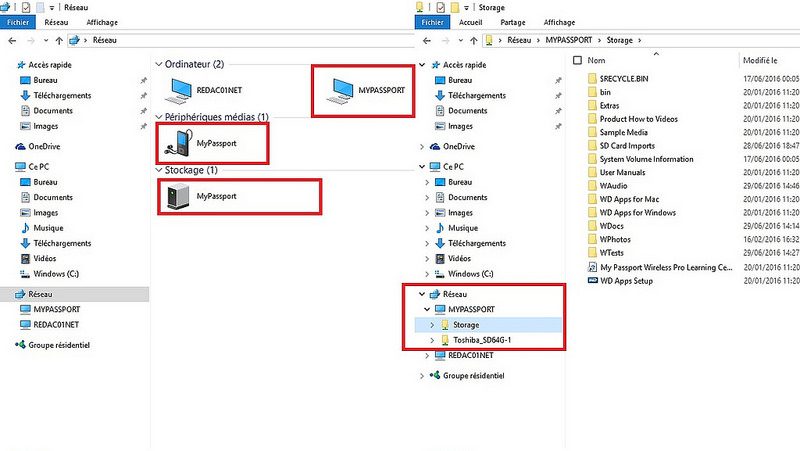The image size is (800, 451).
Task: Click Accès rapide star icon in left window
Action: coord(21,65)
